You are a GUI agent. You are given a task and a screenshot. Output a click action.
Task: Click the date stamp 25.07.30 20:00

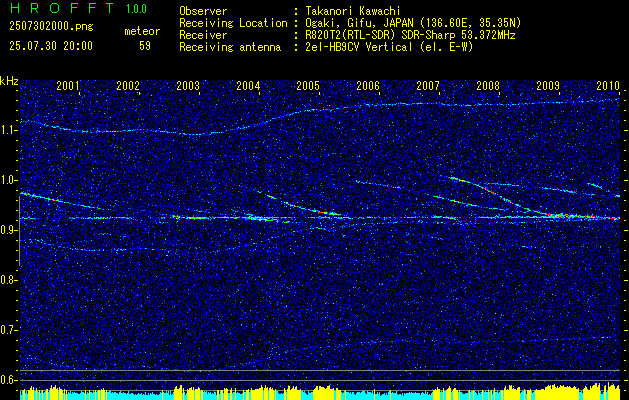[51, 46]
